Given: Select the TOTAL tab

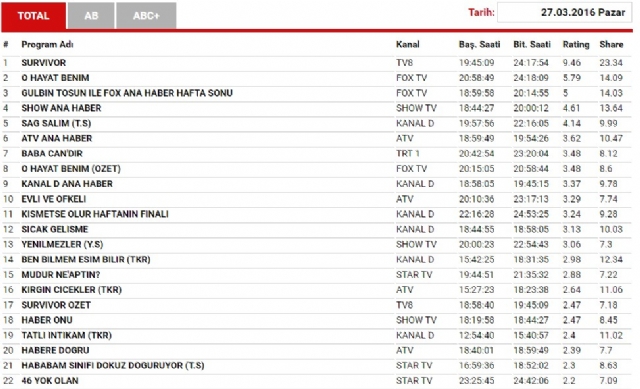Looking at the screenshot, I should tap(33, 16).
